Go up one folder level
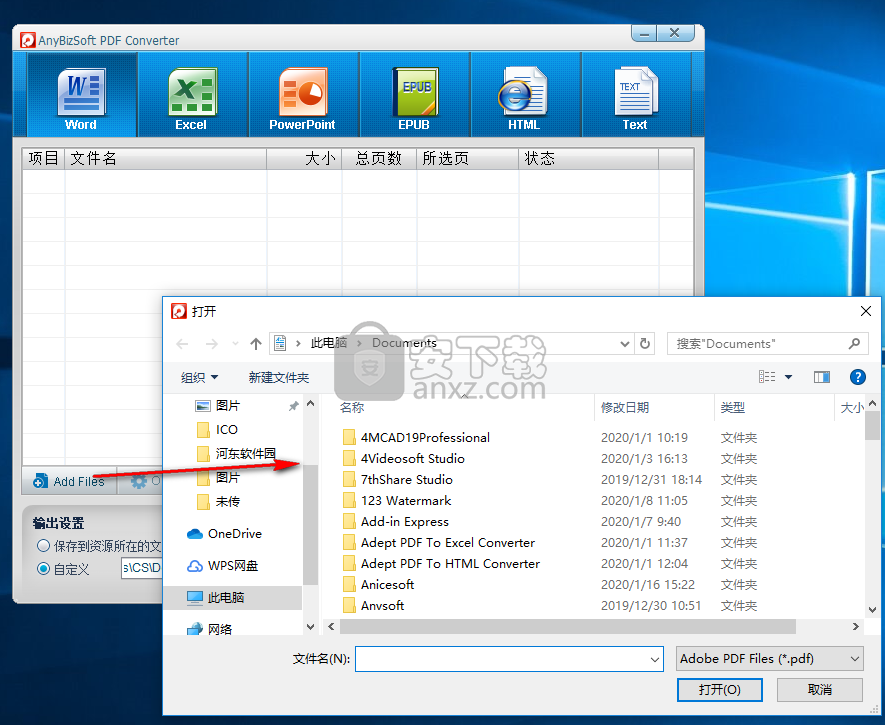The width and height of the screenshot is (885, 725). coord(256,344)
